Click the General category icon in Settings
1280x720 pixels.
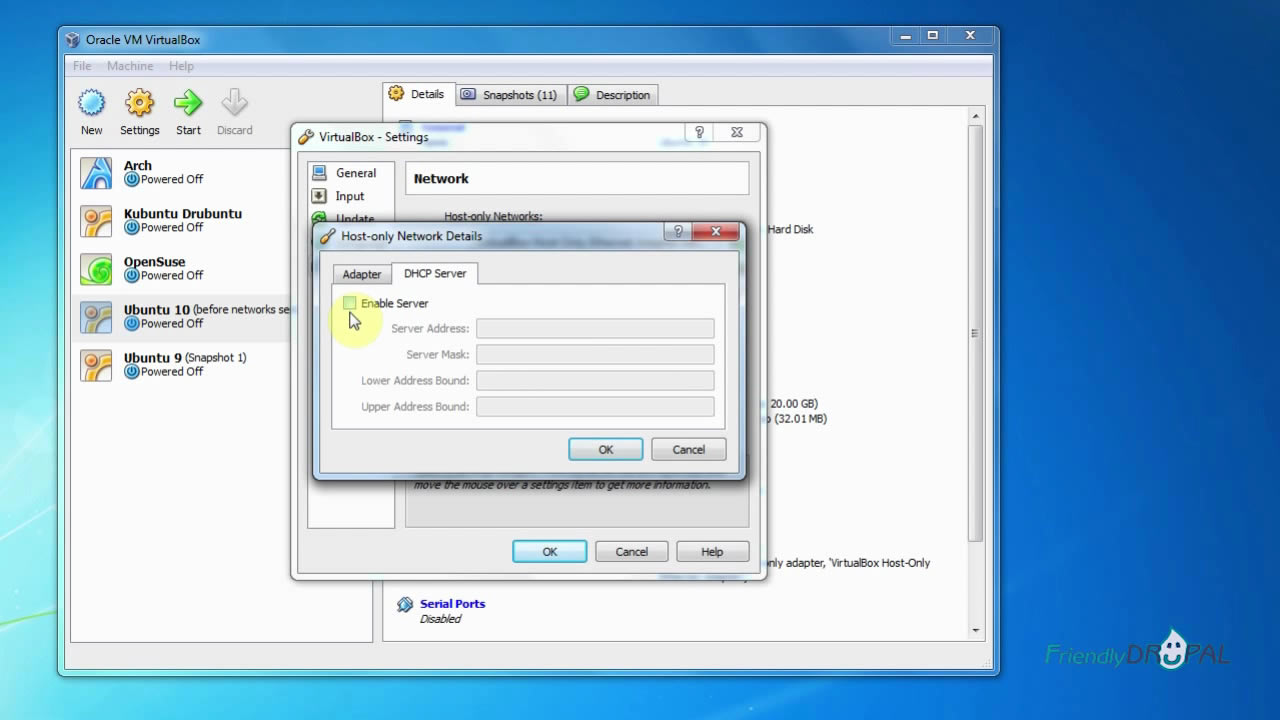click(x=319, y=173)
